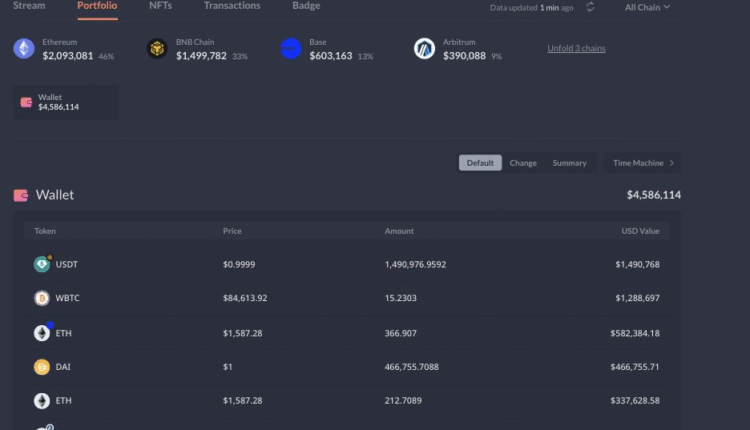Click the USDT token icon

click(42, 264)
